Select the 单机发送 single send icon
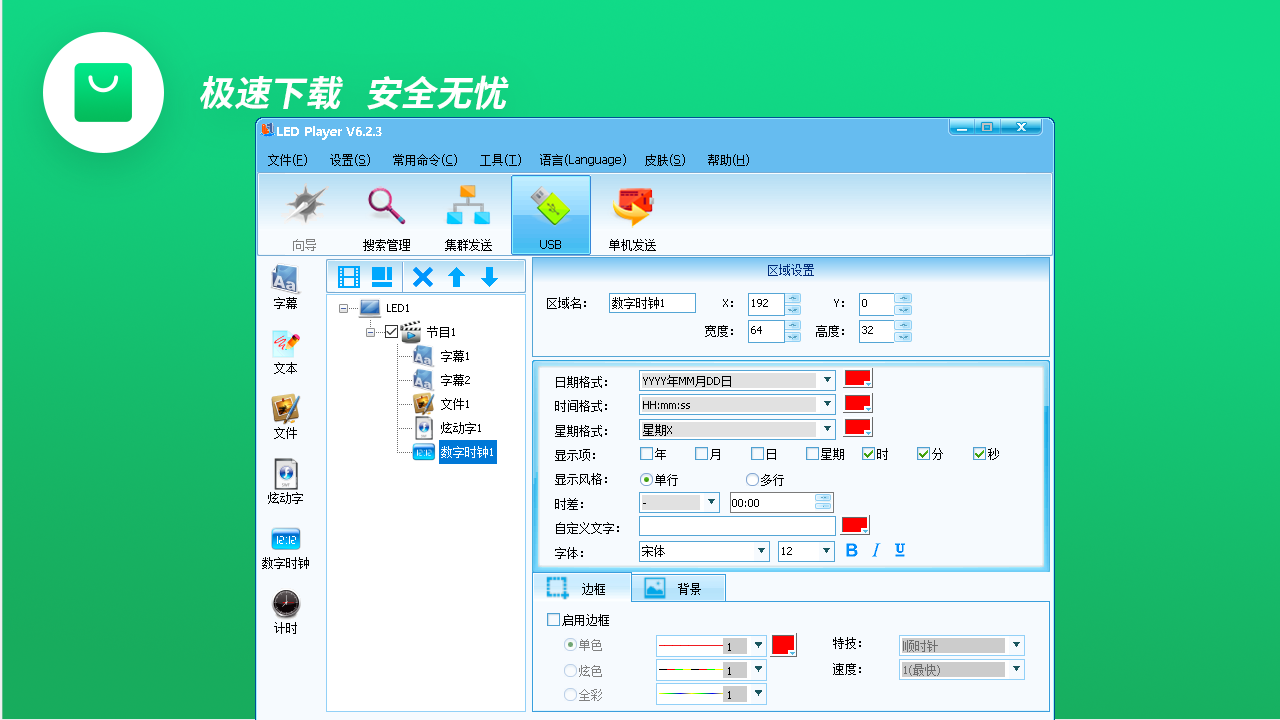 click(x=632, y=213)
